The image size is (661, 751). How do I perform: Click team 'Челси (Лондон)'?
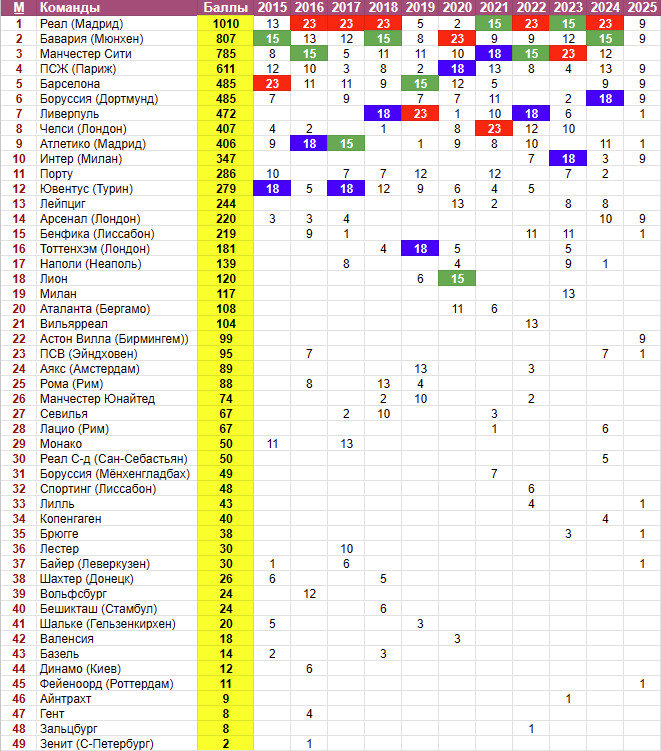[x=83, y=129]
